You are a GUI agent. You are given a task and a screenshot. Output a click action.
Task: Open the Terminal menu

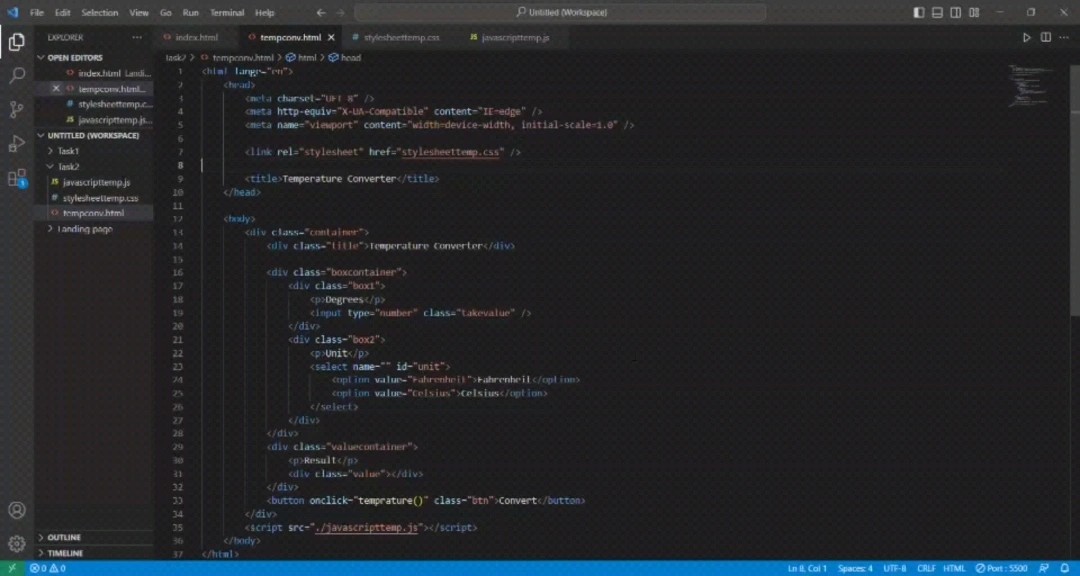227,13
